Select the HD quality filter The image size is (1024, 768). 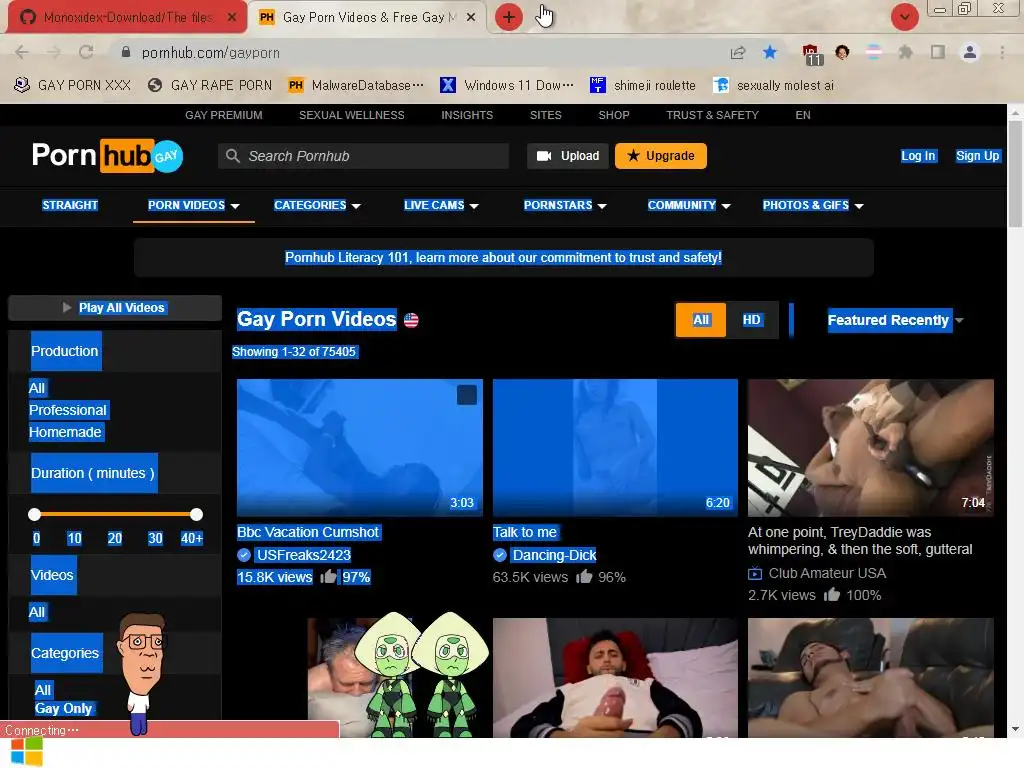[x=752, y=320]
